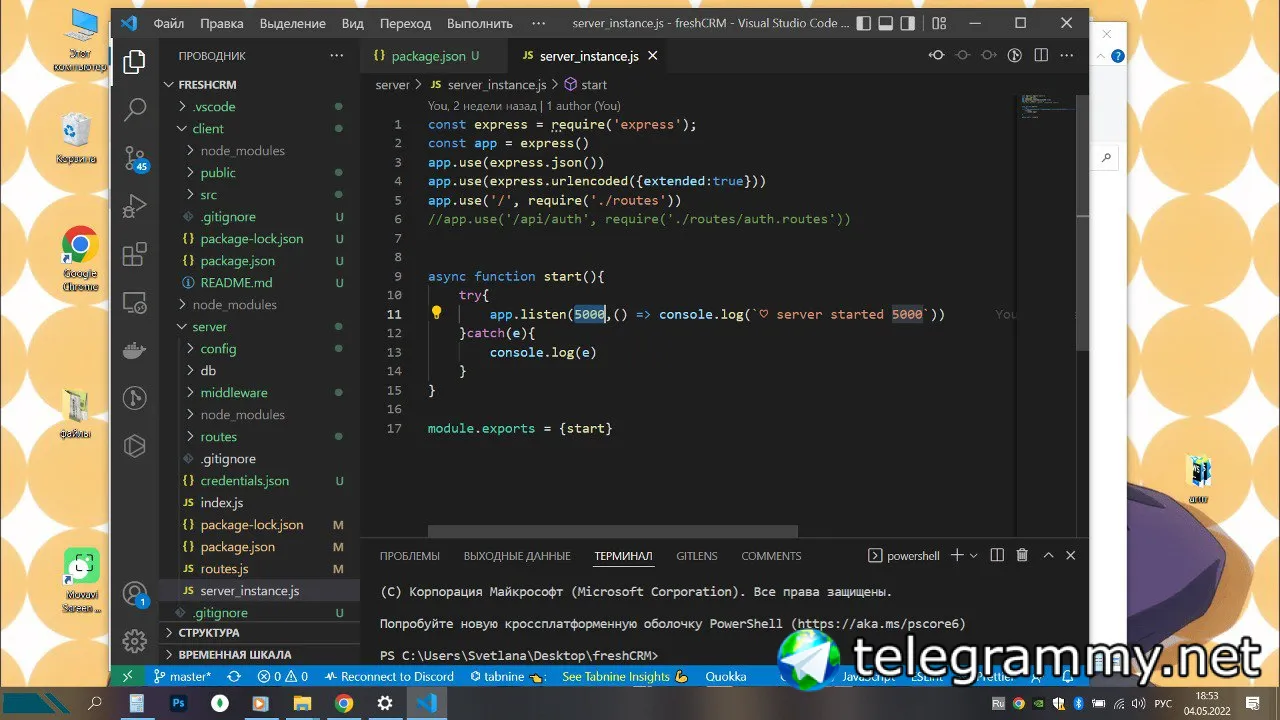Image resolution: width=1280 pixels, height=720 pixels.
Task: Click the tabnine status bar item
Action: pos(506,676)
